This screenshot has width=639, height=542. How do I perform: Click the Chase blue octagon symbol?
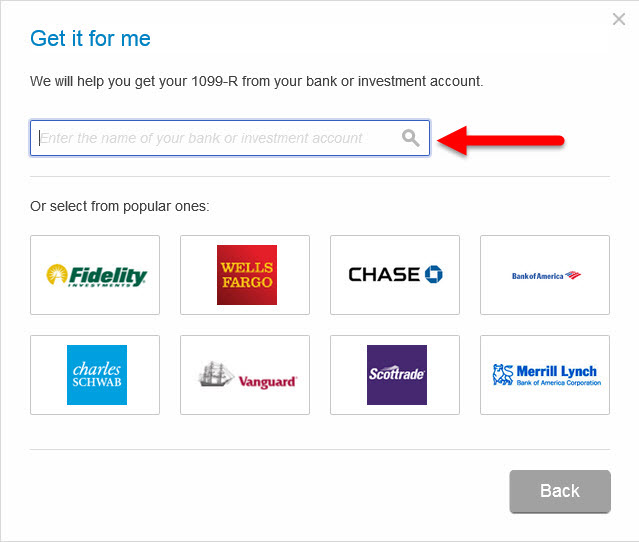(x=434, y=274)
